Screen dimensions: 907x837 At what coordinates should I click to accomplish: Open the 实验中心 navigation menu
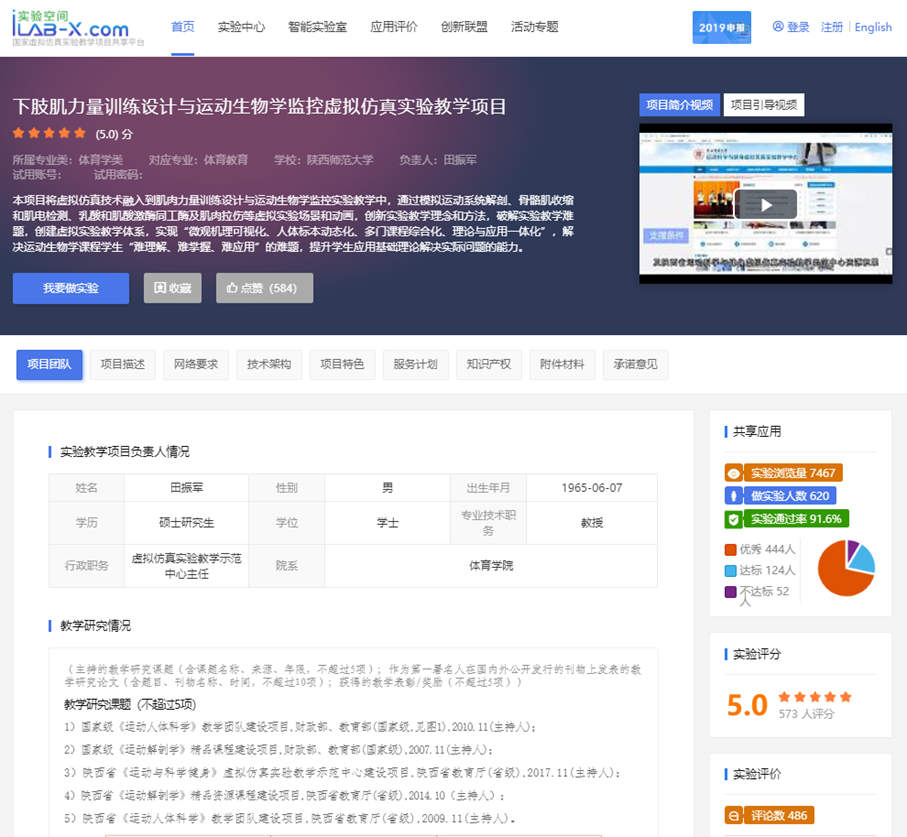[241, 27]
